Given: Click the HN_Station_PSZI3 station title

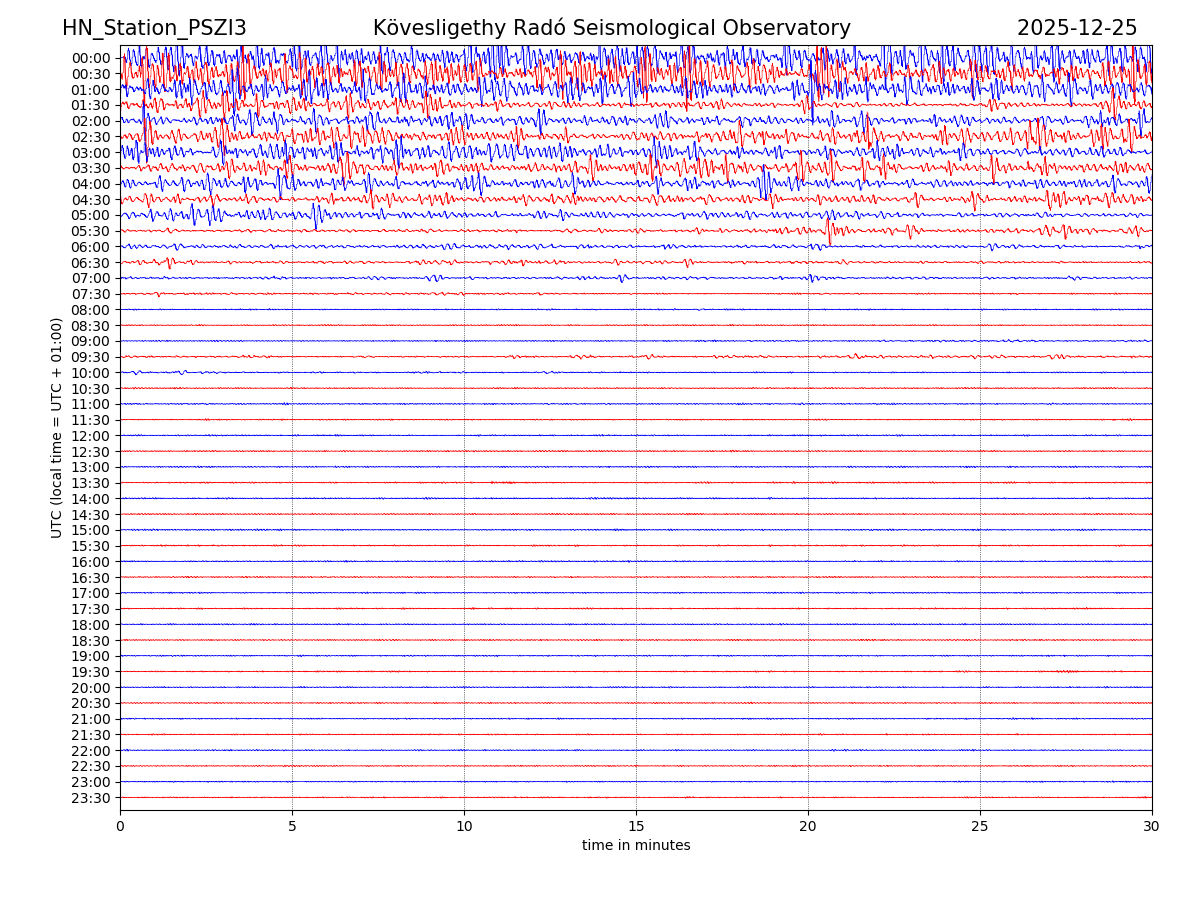Looking at the screenshot, I should tap(154, 29).
